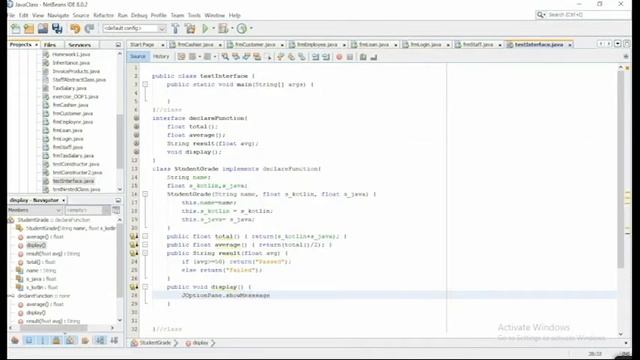The image size is (640, 360).
Task: Open the Members dropdown in Navigator
Action: pos(35,210)
